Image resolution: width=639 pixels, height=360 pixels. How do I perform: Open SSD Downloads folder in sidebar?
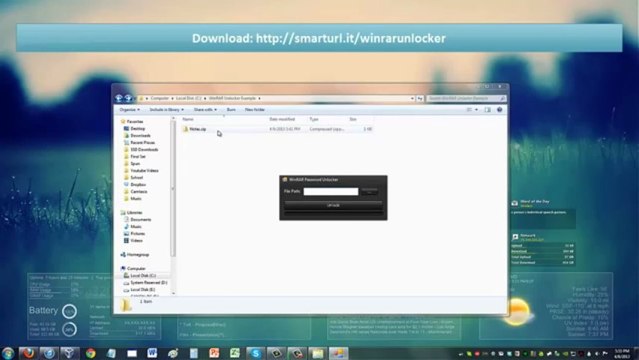[144, 150]
